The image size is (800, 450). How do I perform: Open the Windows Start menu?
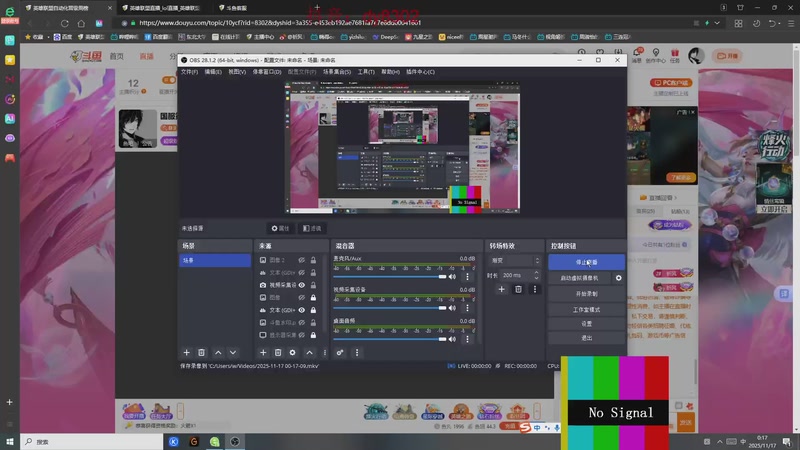[x=10, y=441]
